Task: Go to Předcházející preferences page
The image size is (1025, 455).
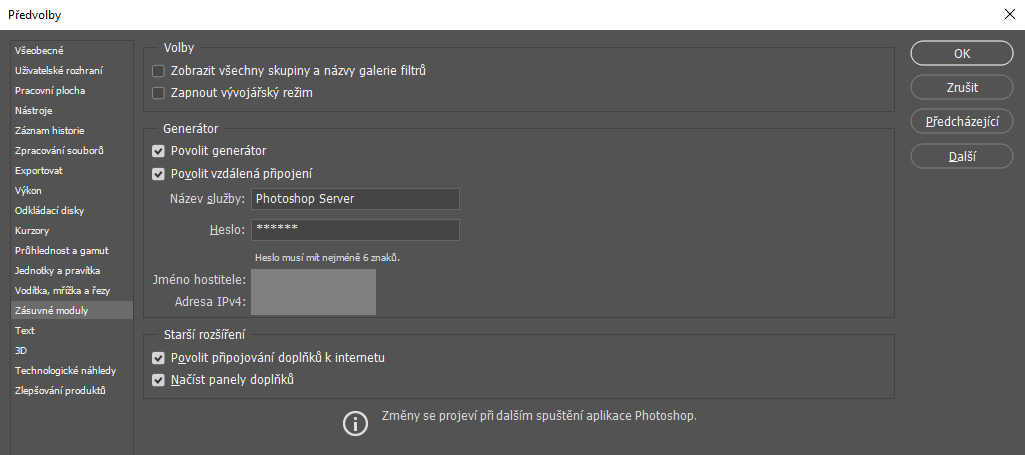Action: click(961, 122)
